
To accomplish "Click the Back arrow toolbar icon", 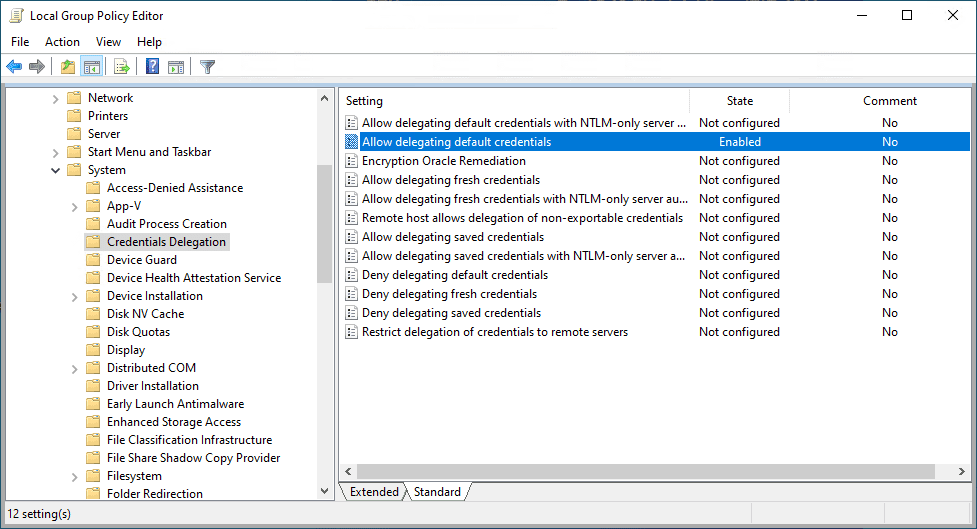I will (x=14, y=67).
